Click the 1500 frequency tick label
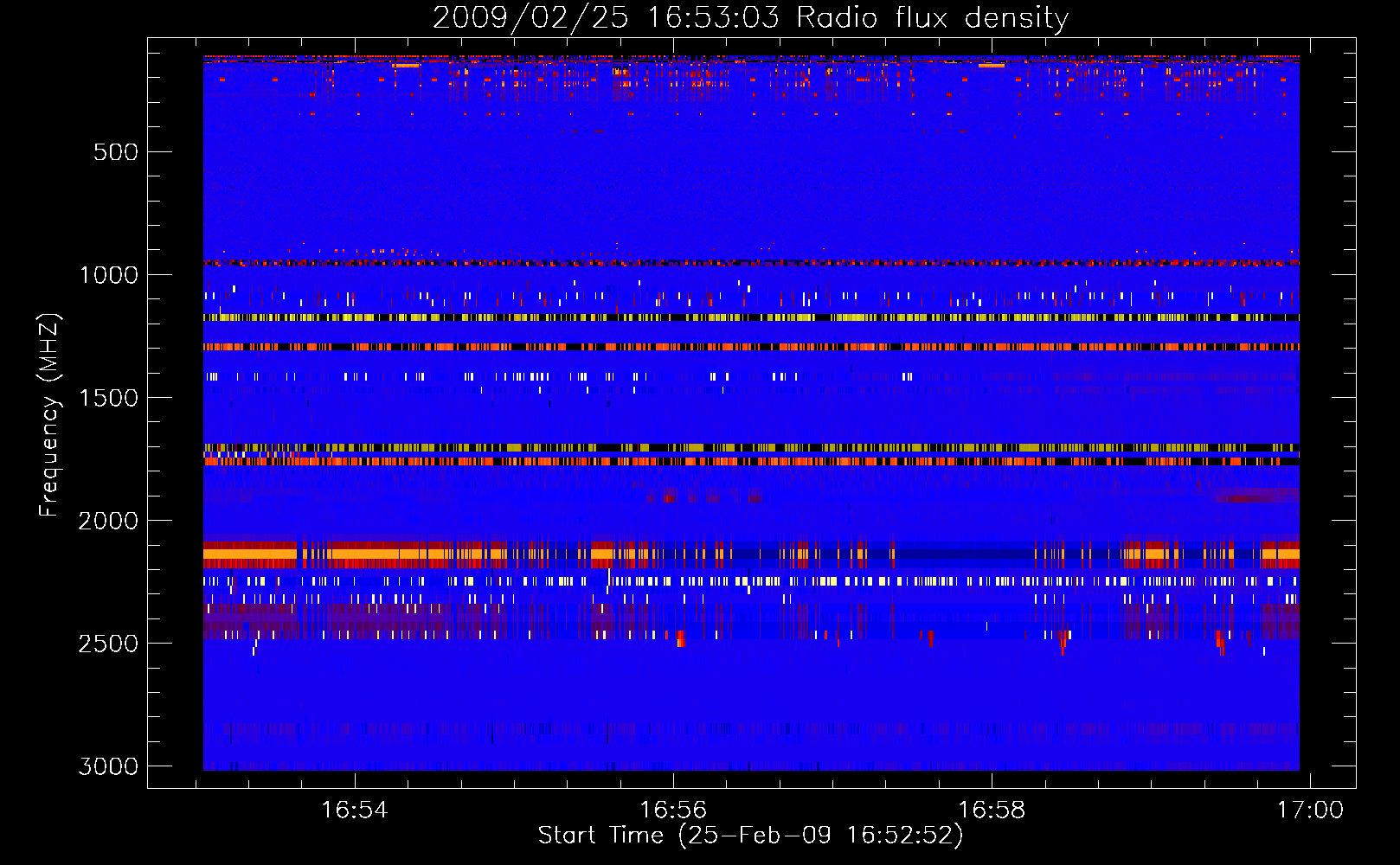Viewport: 1400px width, 865px height. (x=109, y=398)
